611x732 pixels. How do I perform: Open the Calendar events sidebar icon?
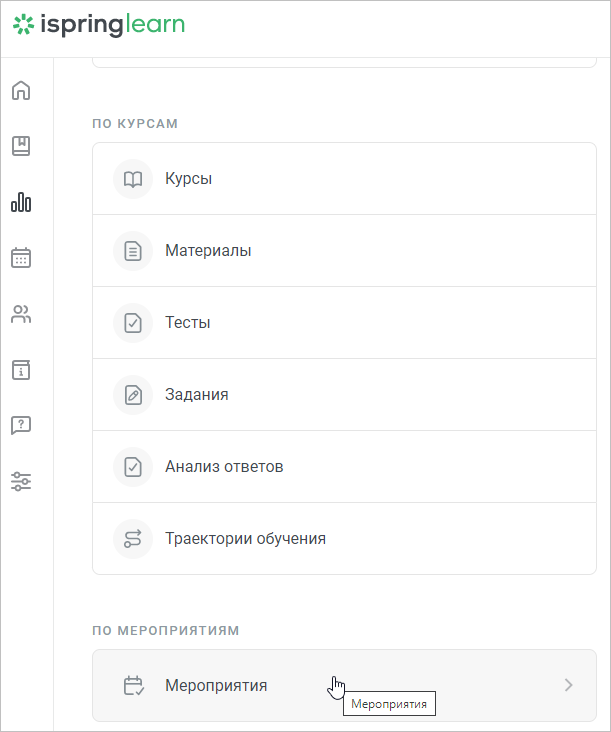pyautogui.click(x=21, y=258)
